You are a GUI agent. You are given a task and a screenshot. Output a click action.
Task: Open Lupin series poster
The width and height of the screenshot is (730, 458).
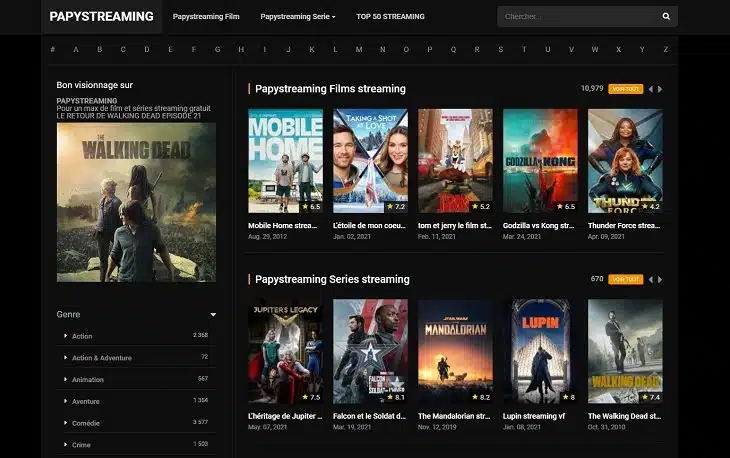click(540, 351)
